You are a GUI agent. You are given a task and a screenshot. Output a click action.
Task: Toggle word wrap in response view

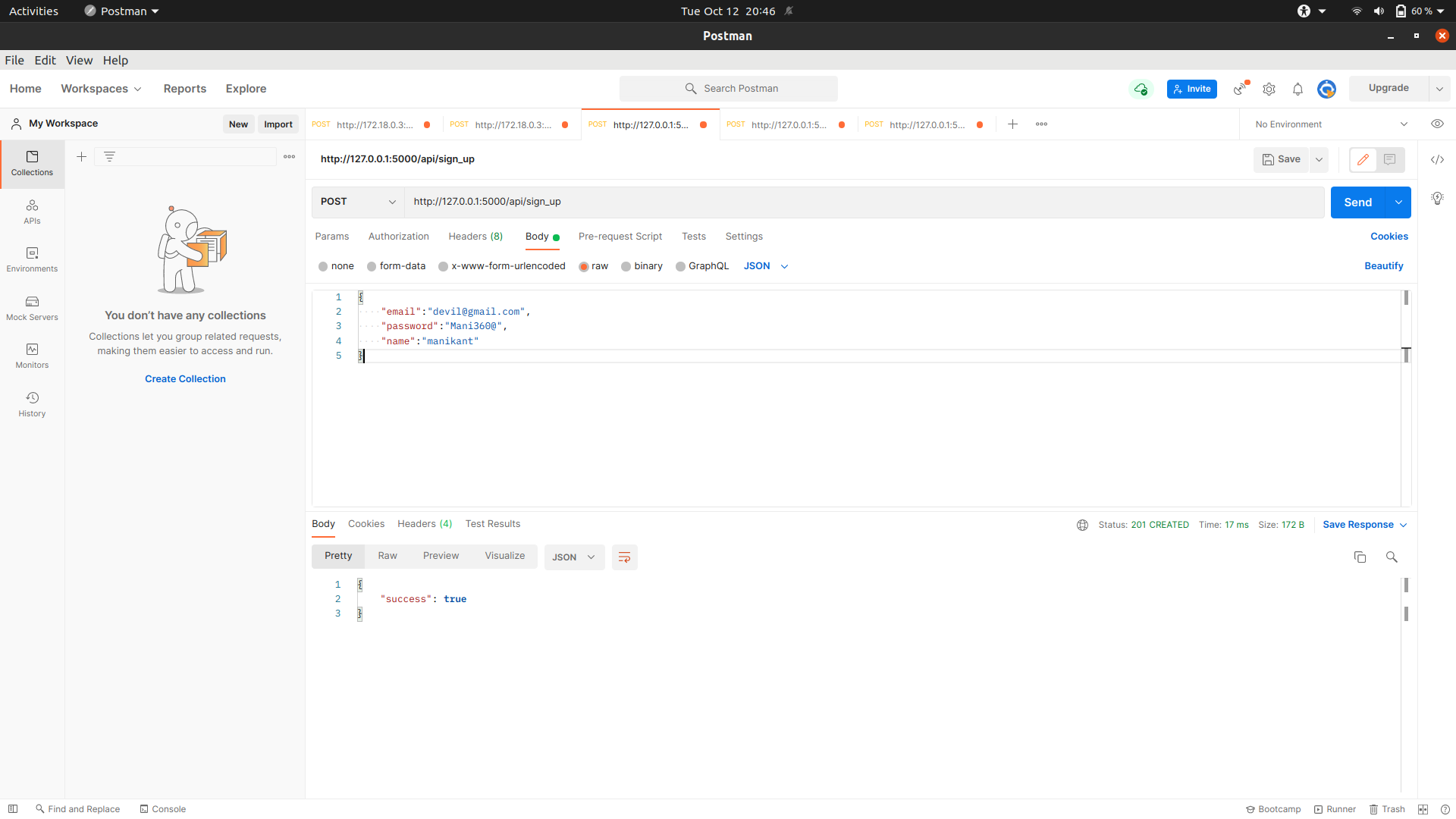pos(624,557)
